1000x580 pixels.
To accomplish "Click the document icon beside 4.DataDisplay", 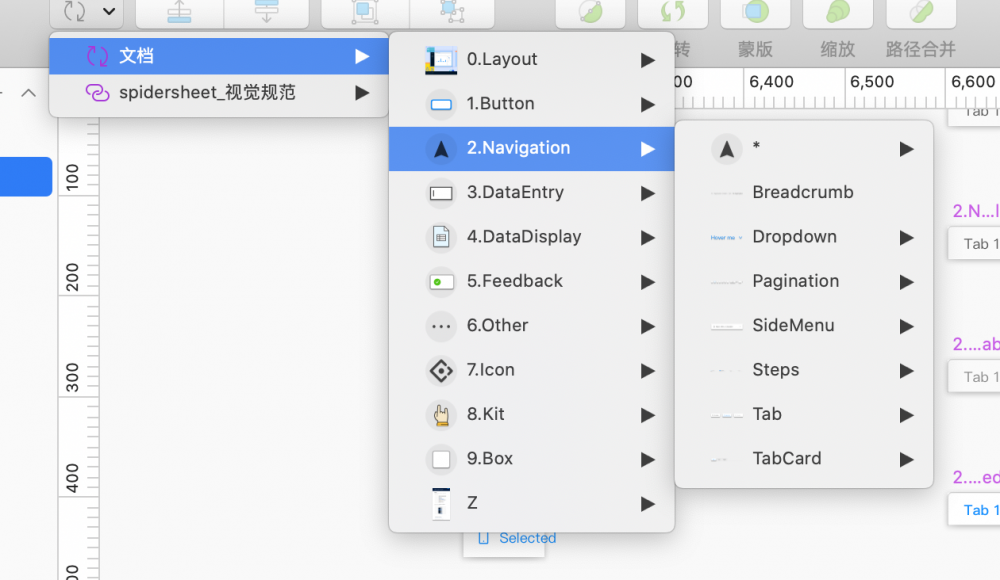I will point(441,237).
